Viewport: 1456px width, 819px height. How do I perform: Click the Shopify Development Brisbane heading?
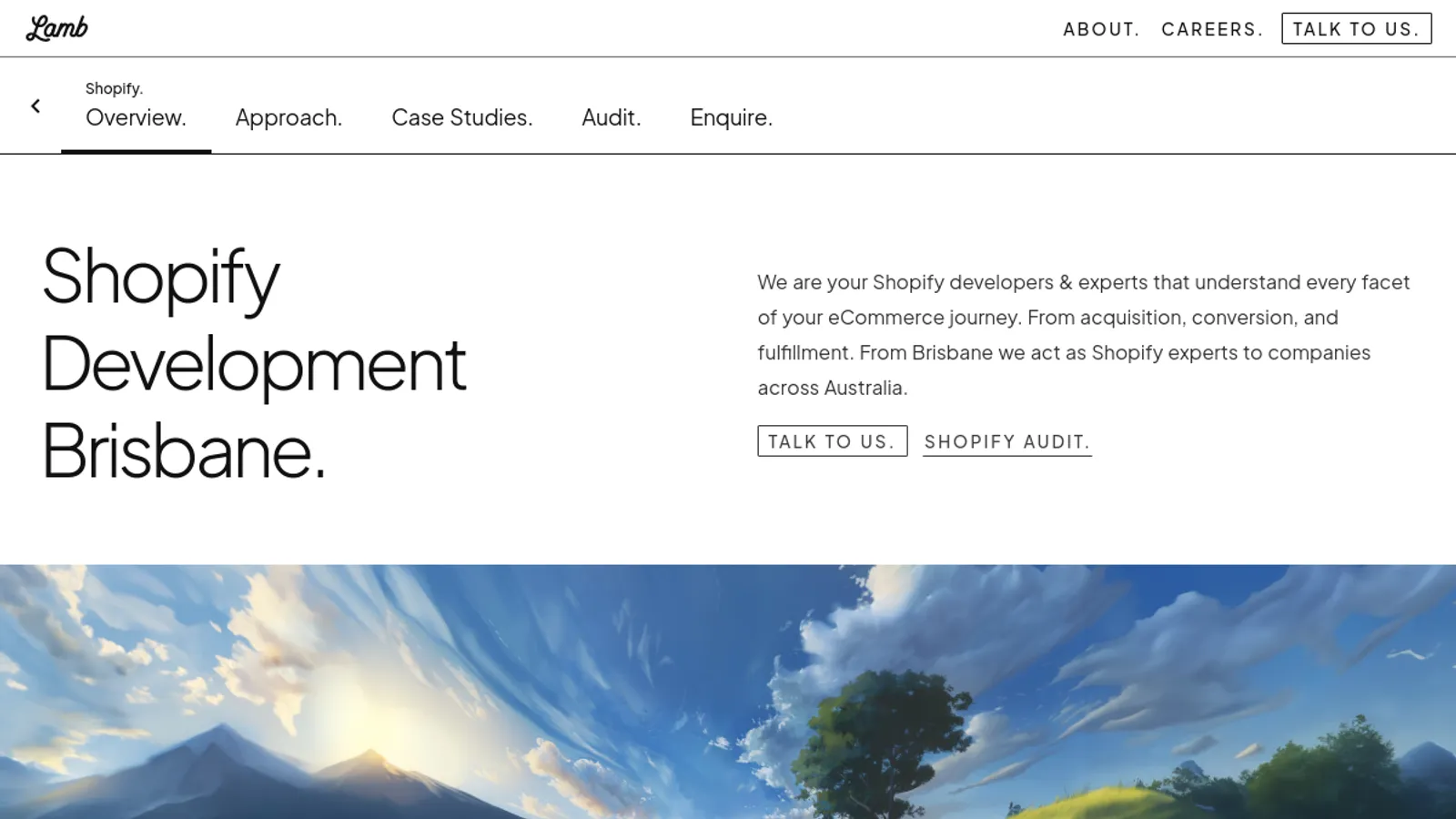point(255,362)
